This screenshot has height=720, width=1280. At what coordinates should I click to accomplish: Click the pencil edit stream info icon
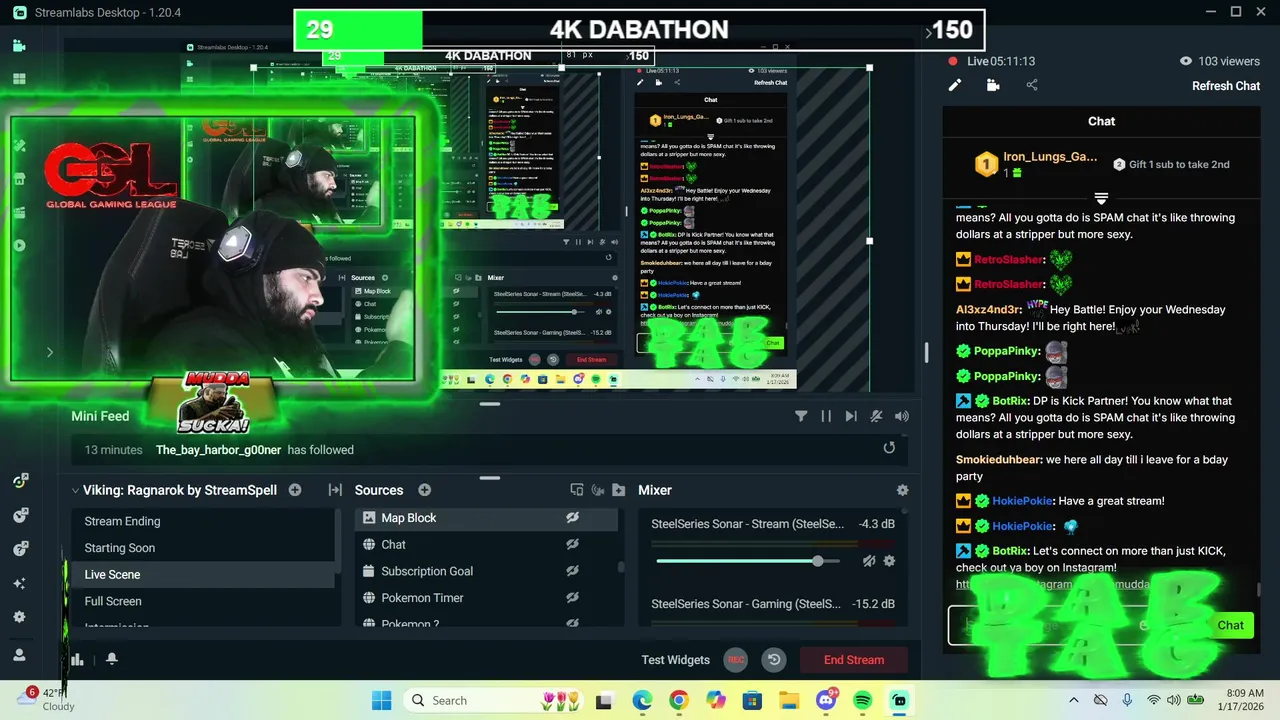click(955, 85)
